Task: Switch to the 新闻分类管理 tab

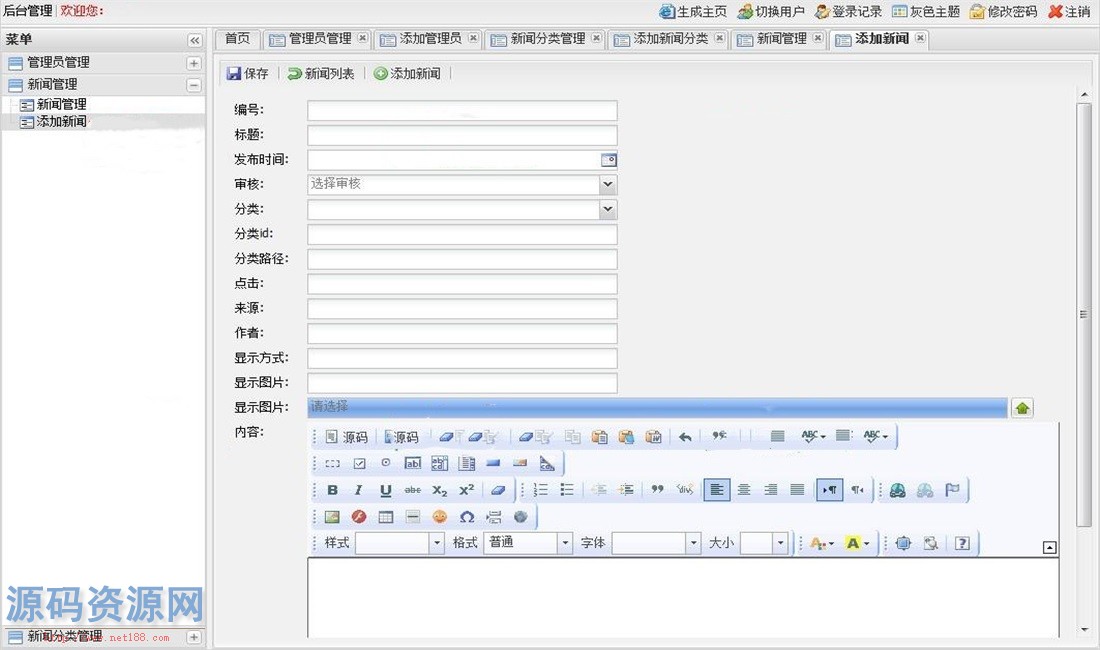Action: click(x=547, y=39)
